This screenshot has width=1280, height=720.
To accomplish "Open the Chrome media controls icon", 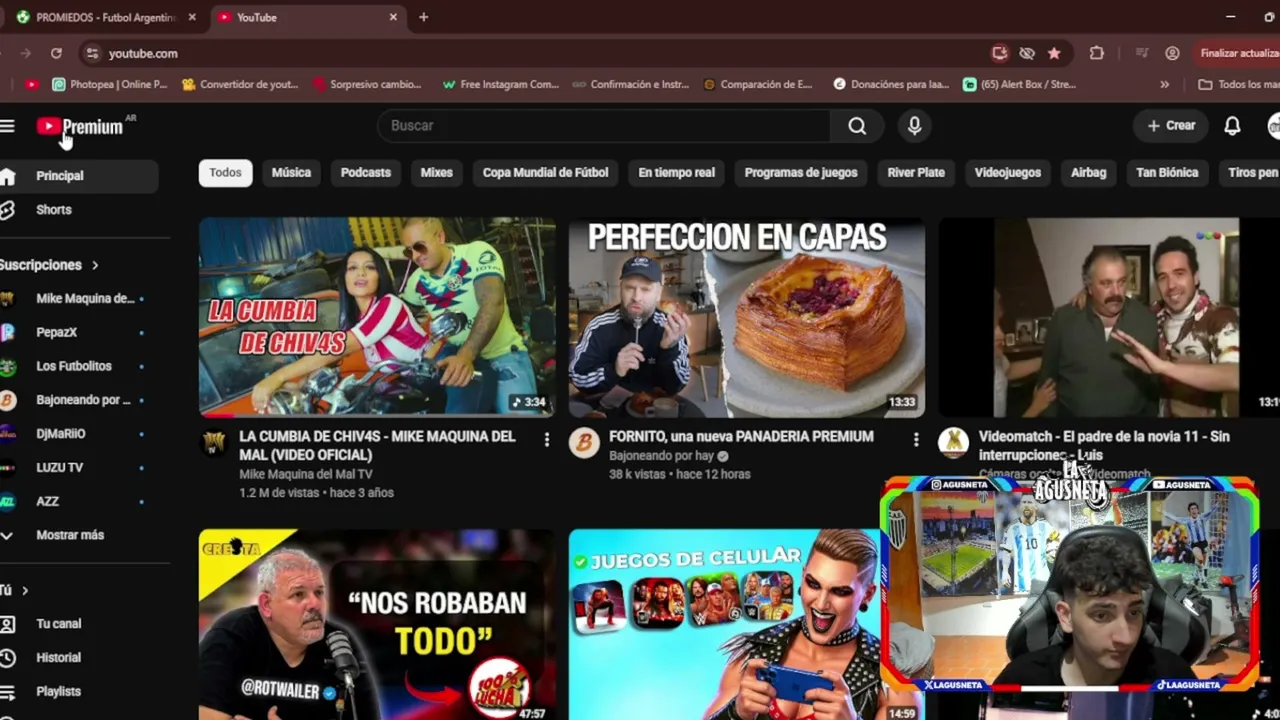I will tap(1141, 53).
